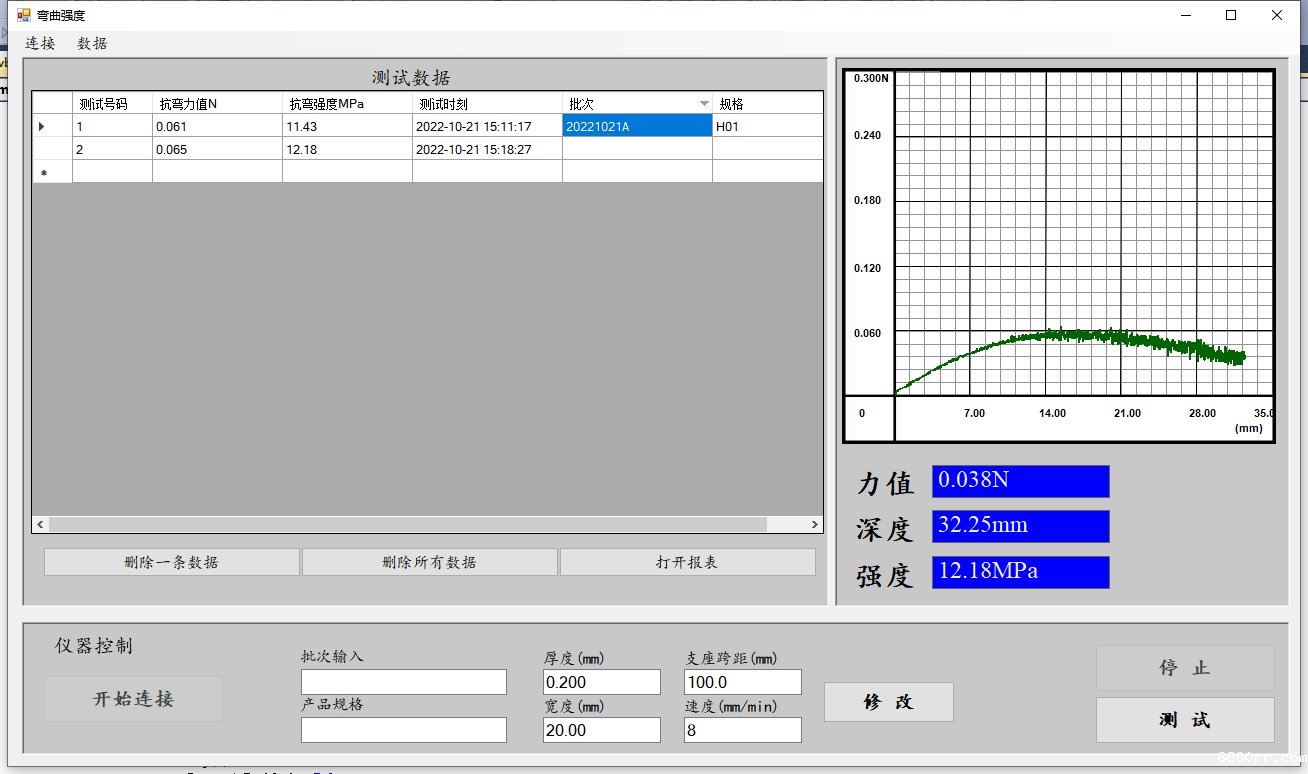Select row 1 using its row header arrow

pos(42,127)
